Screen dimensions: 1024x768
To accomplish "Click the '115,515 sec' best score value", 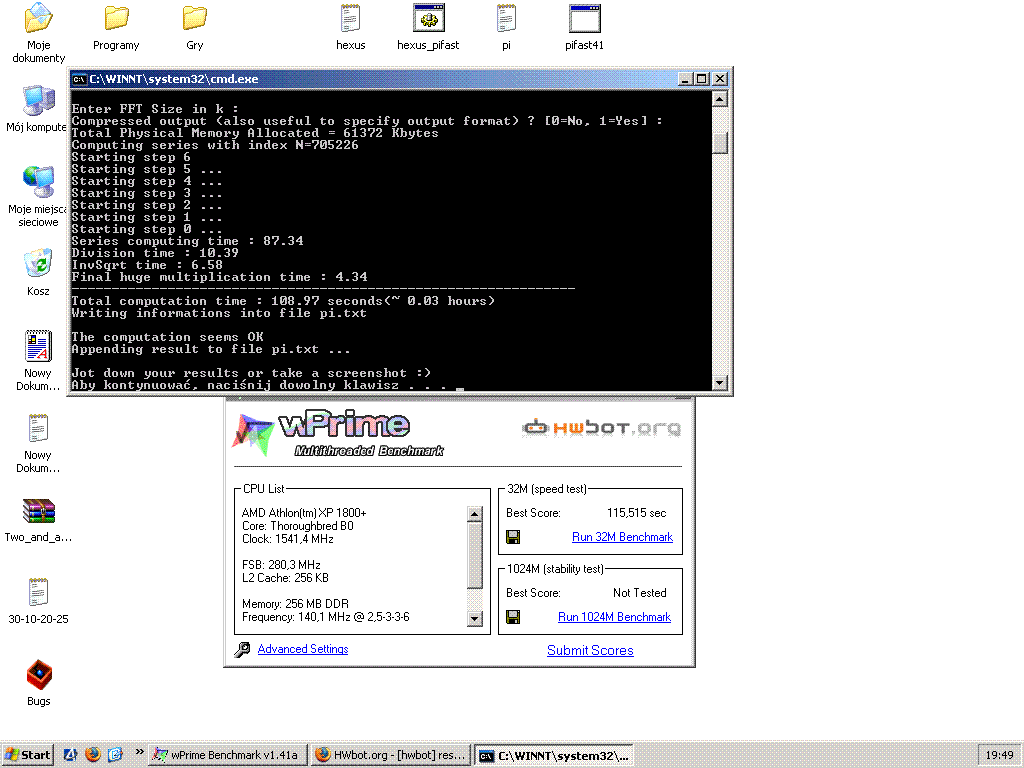I will 637,513.
